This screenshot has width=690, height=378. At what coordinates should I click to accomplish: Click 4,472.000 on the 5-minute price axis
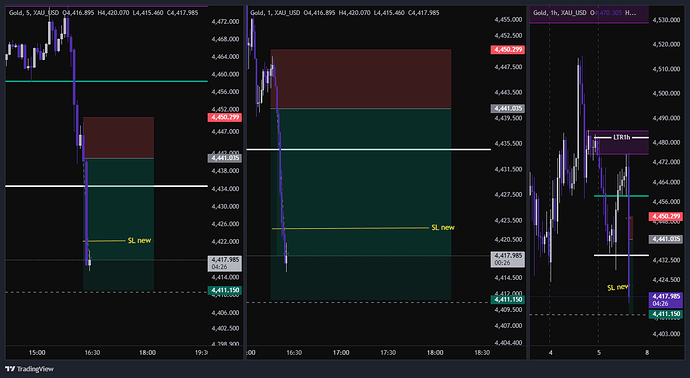tap(225, 22)
